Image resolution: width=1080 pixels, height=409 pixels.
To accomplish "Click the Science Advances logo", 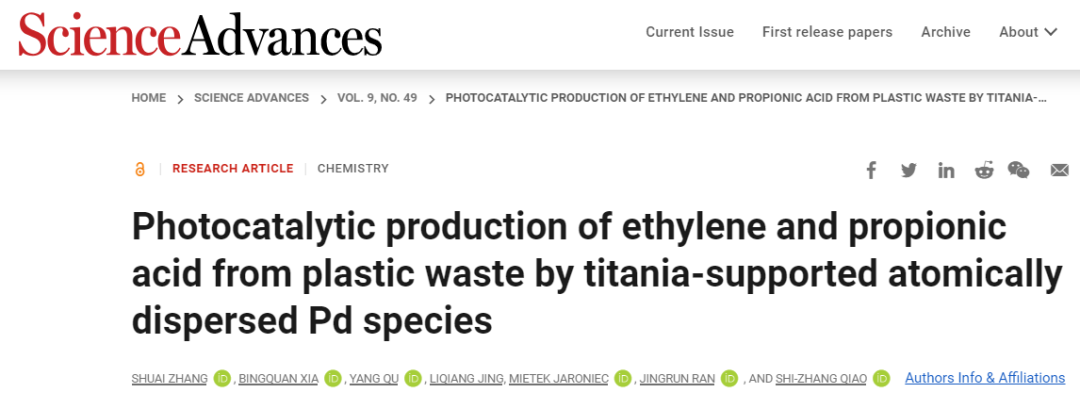I will point(200,34).
